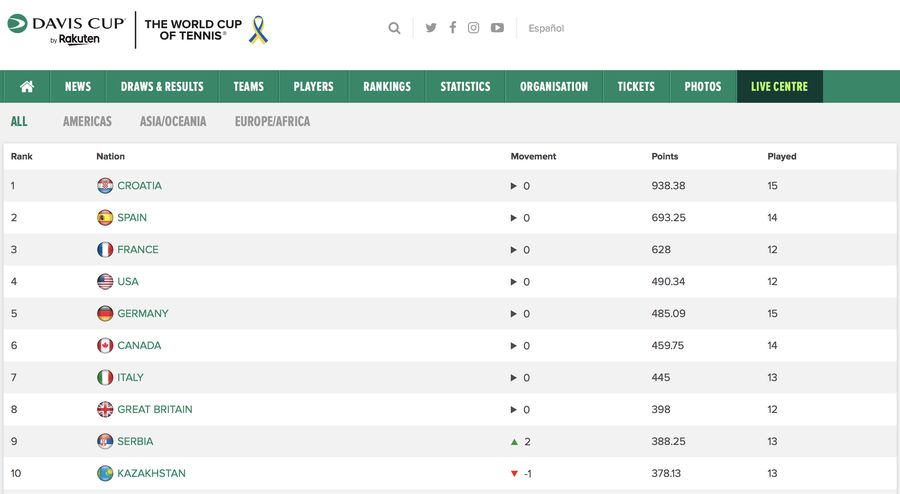900x494 pixels.
Task: Select the Europe/Africa tab
Action: tap(272, 122)
